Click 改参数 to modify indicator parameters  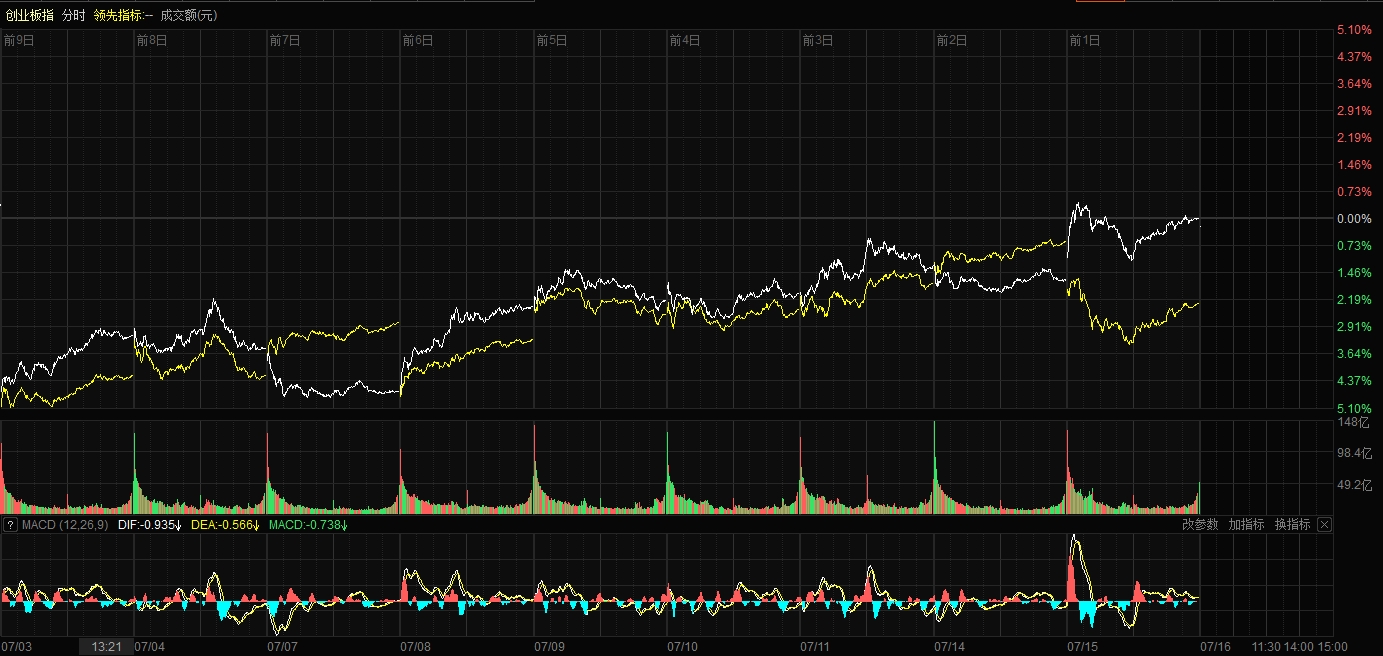[x=1200, y=525]
